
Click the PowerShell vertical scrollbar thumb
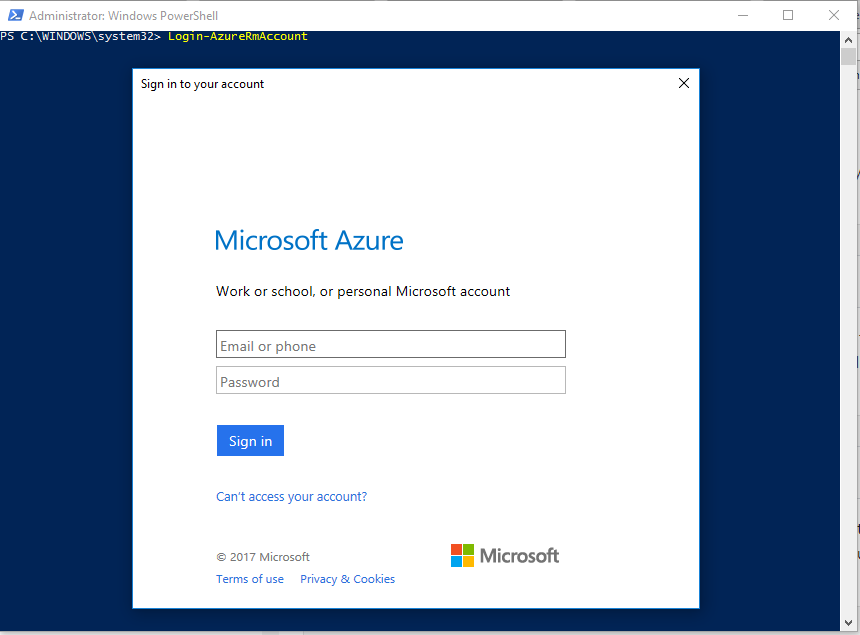(848, 57)
